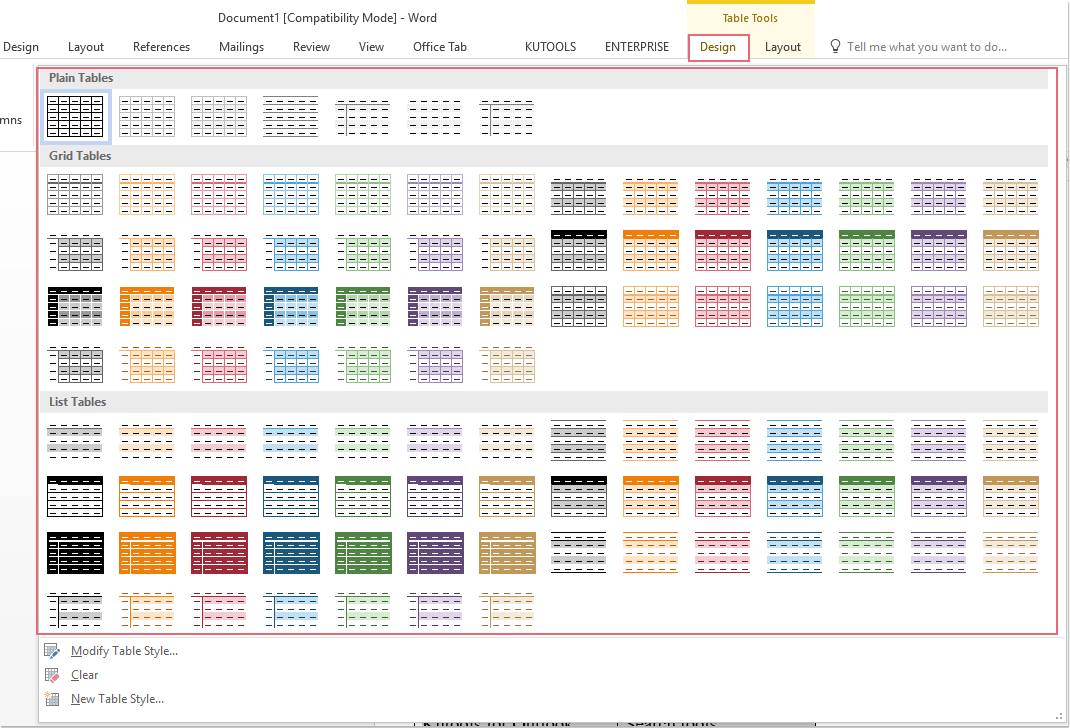The width and height of the screenshot is (1070, 728).
Task: Switch to the KUTOOLS tab
Action: tap(550, 47)
